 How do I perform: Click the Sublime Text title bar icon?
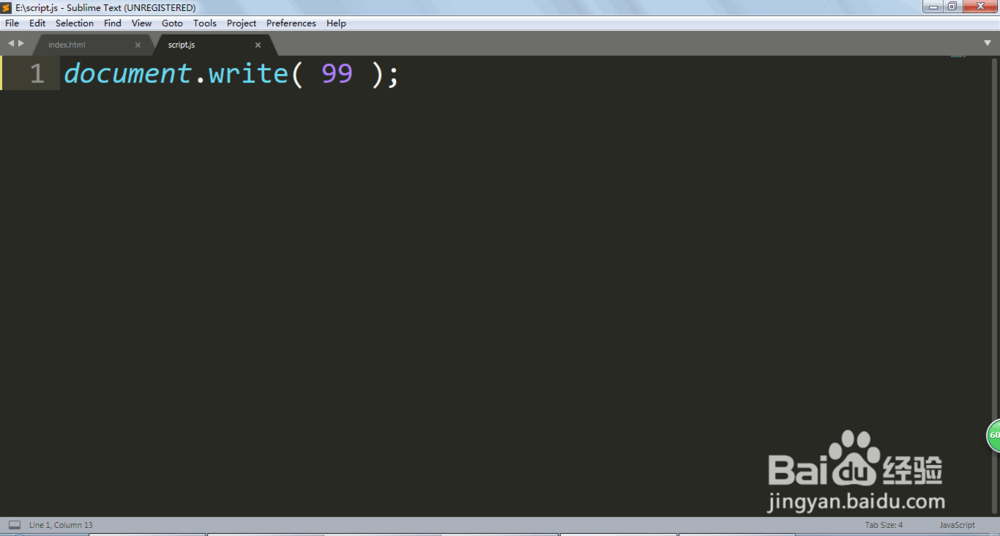point(6,8)
